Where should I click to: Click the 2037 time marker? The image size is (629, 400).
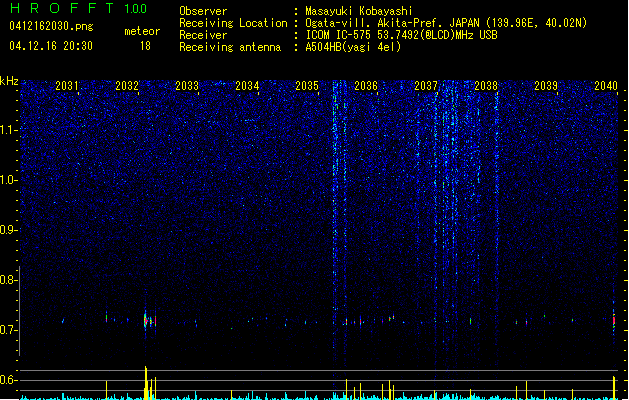pyautogui.click(x=426, y=86)
